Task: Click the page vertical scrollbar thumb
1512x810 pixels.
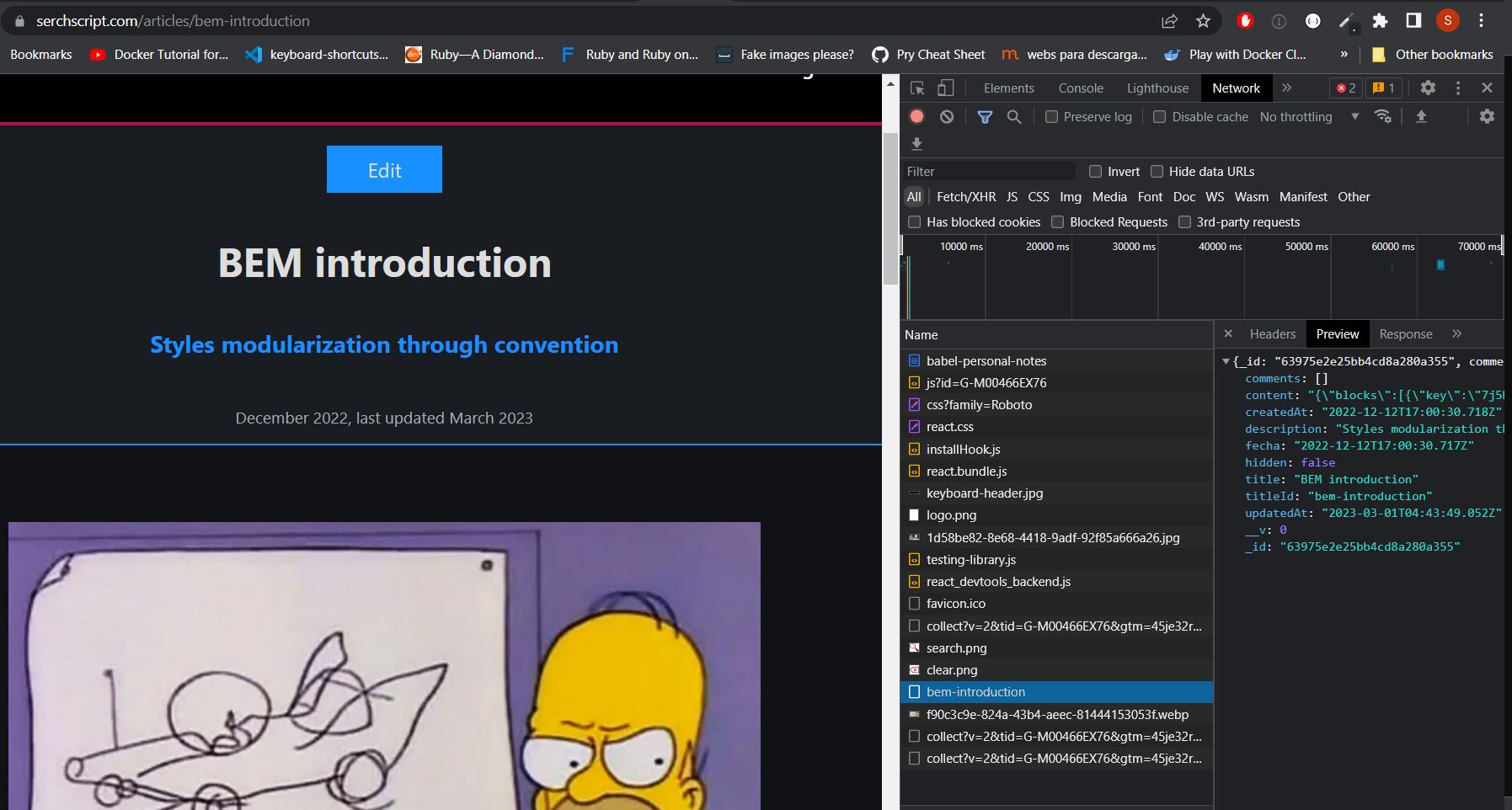Action: [x=890, y=209]
